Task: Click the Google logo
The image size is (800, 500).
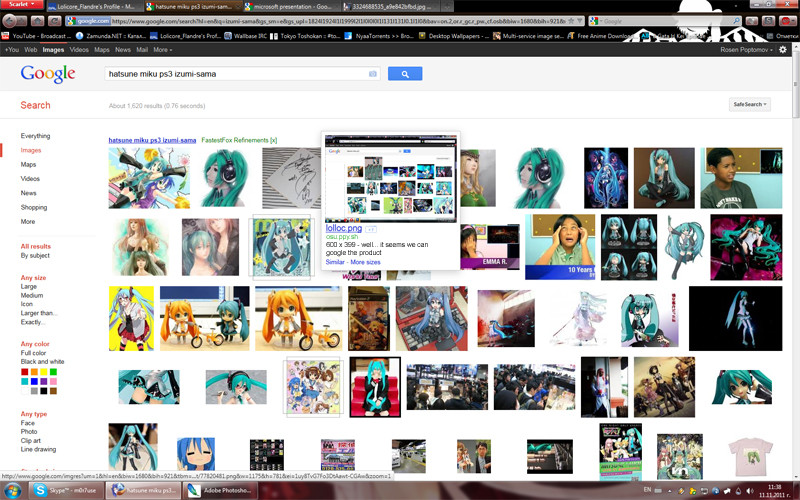Action: pos(48,74)
